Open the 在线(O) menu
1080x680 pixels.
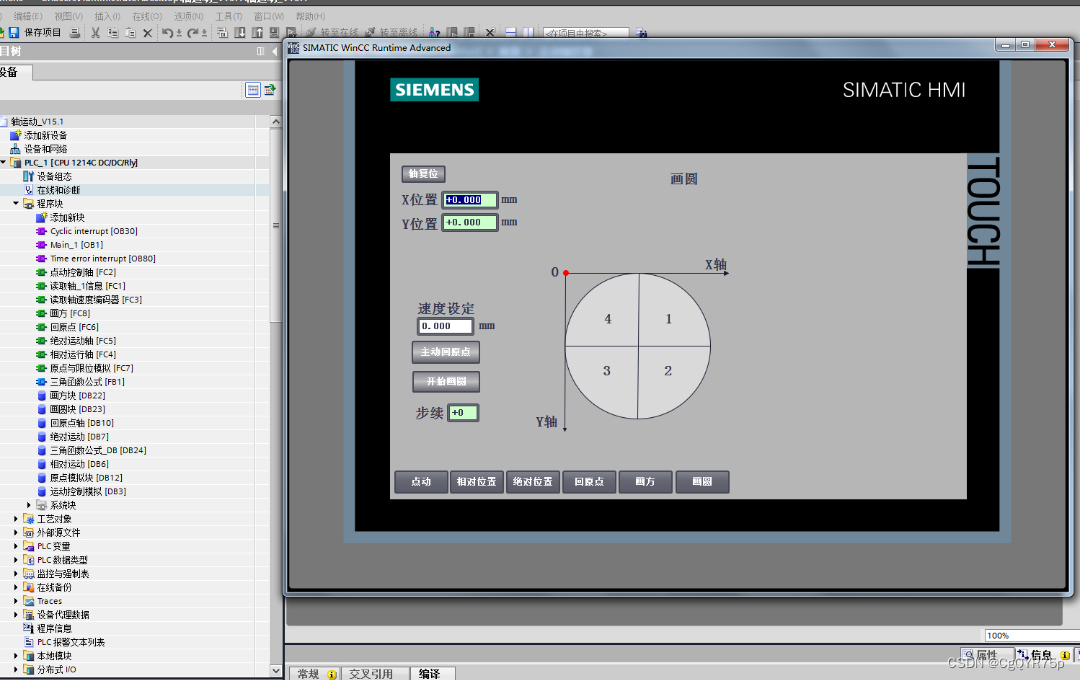pyautogui.click(x=147, y=16)
